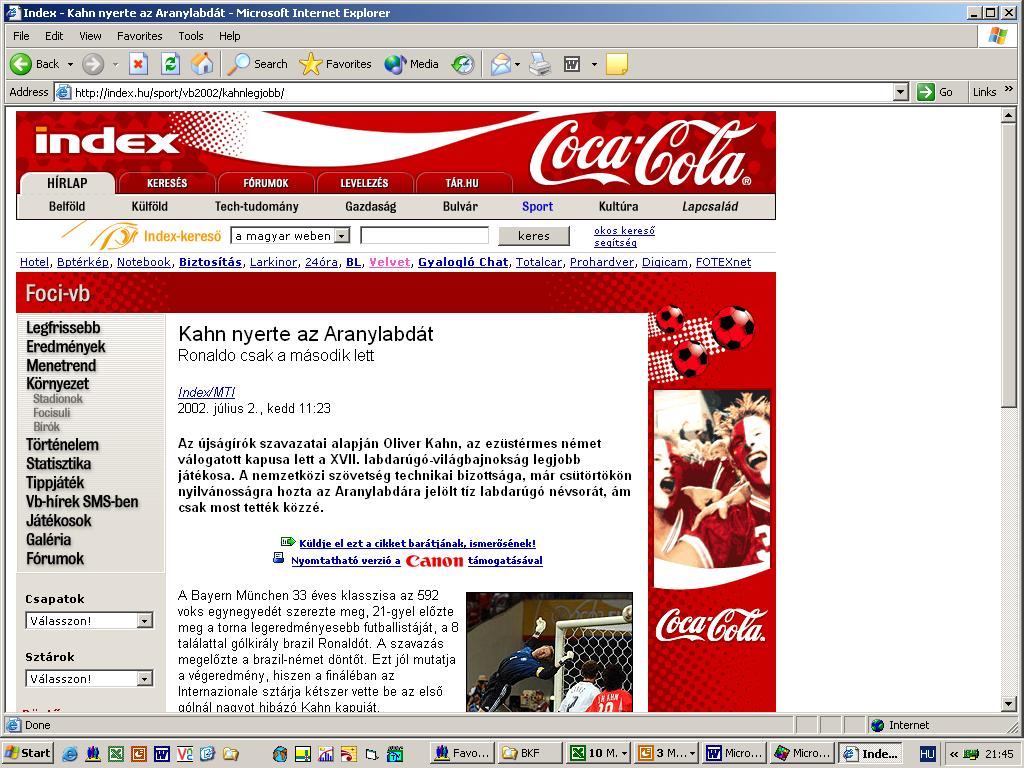Screen dimensions: 1024x768
Task: Open the Search pane from the toolbar
Action: click(257, 64)
